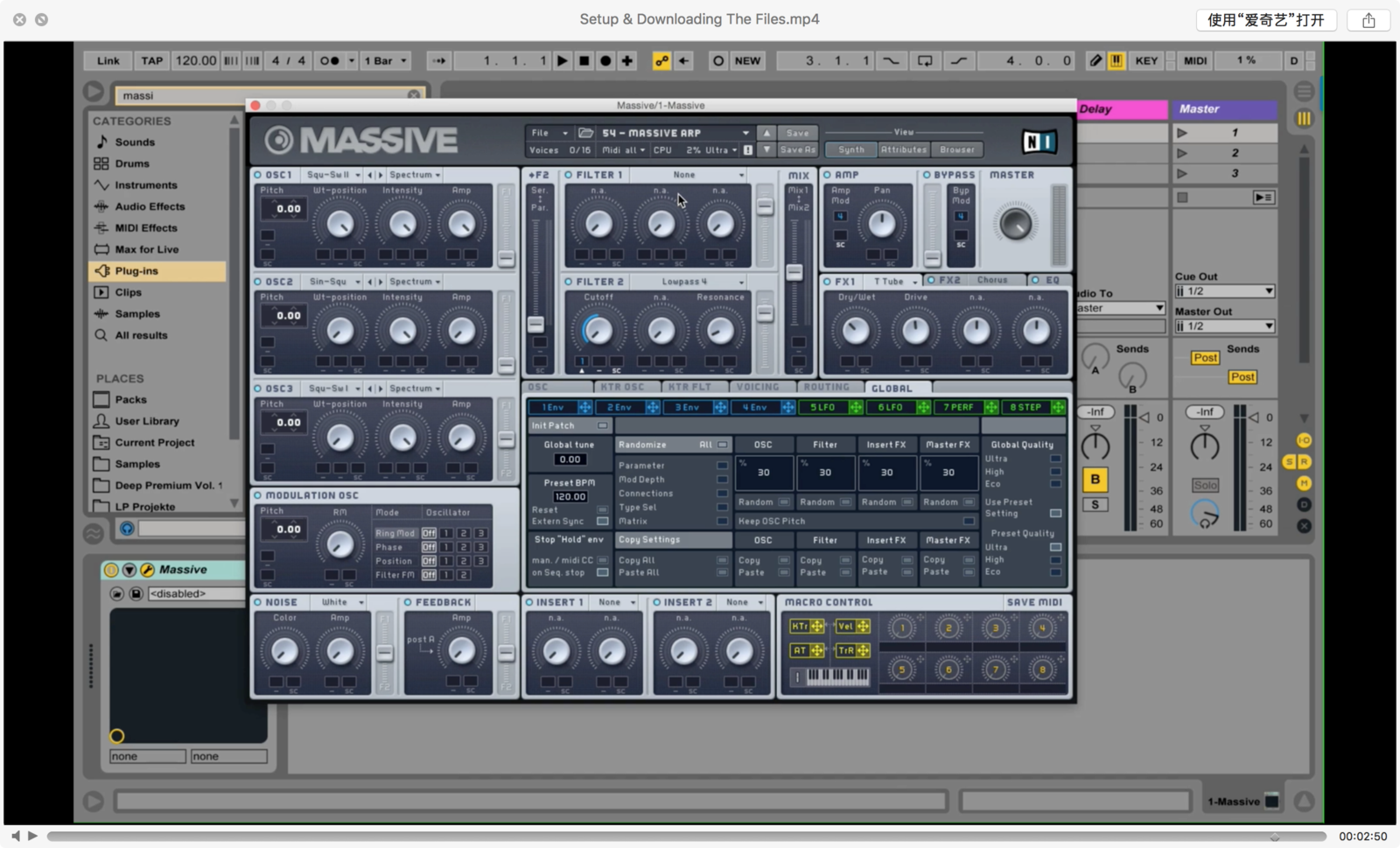The image size is (1400, 848).
Task: Click the loop switch icon
Action: [x=925, y=60]
